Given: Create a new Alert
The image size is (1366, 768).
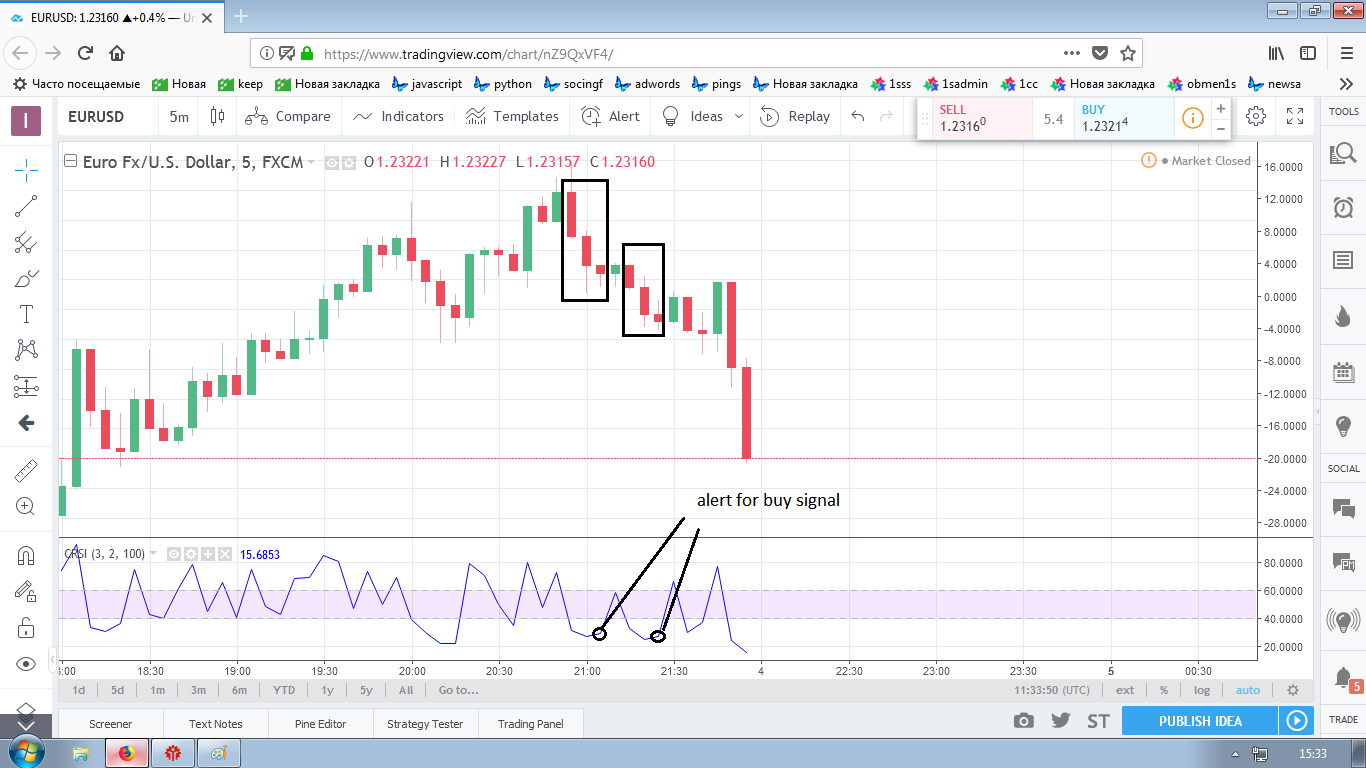Looking at the screenshot, I should (x=610, y=116).
